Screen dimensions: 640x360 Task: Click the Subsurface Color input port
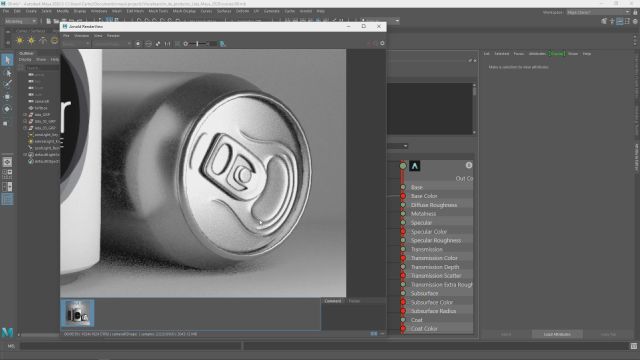pos(403,302)
